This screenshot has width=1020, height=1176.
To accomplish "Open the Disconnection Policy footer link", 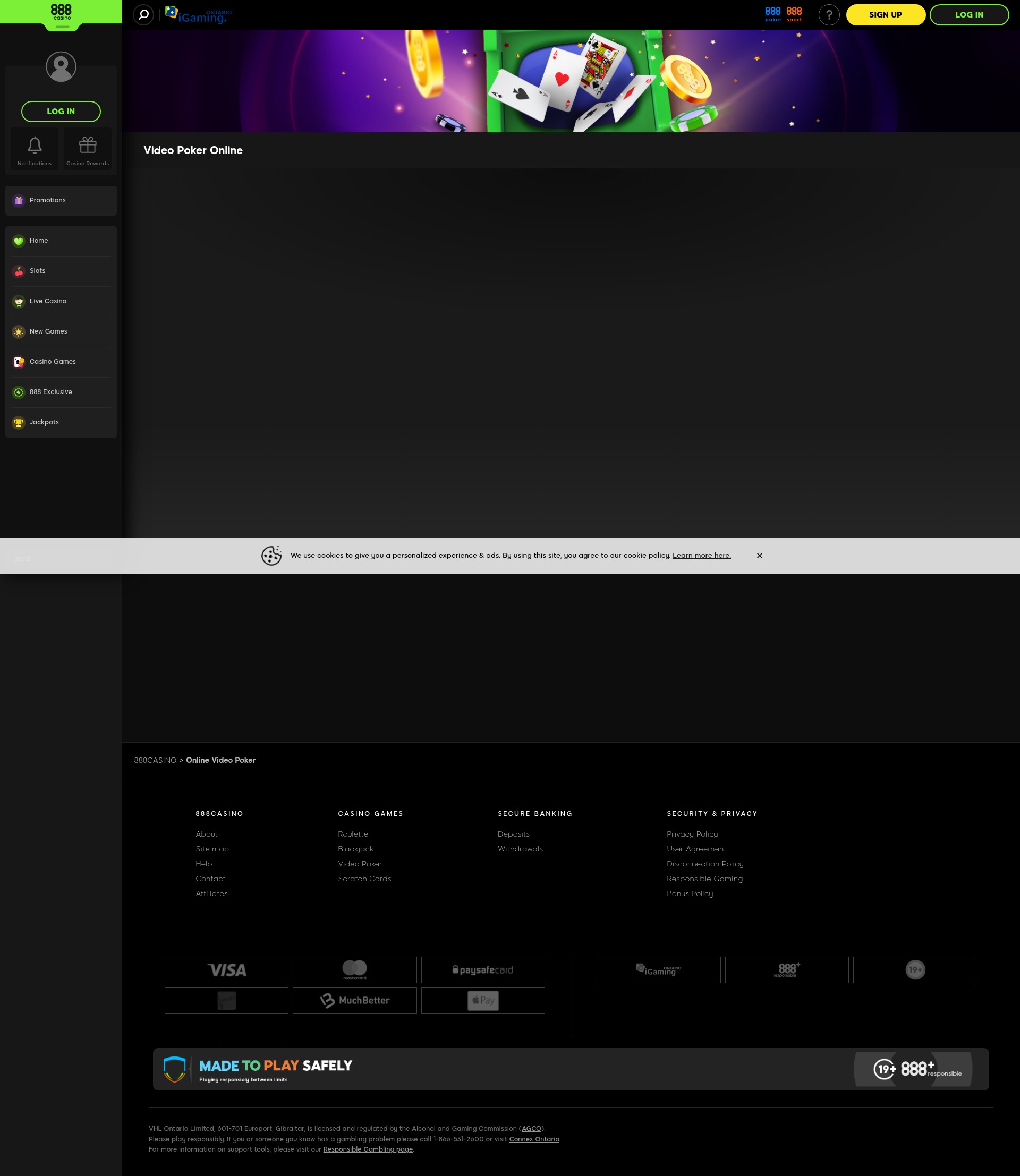I will point(705,864).
